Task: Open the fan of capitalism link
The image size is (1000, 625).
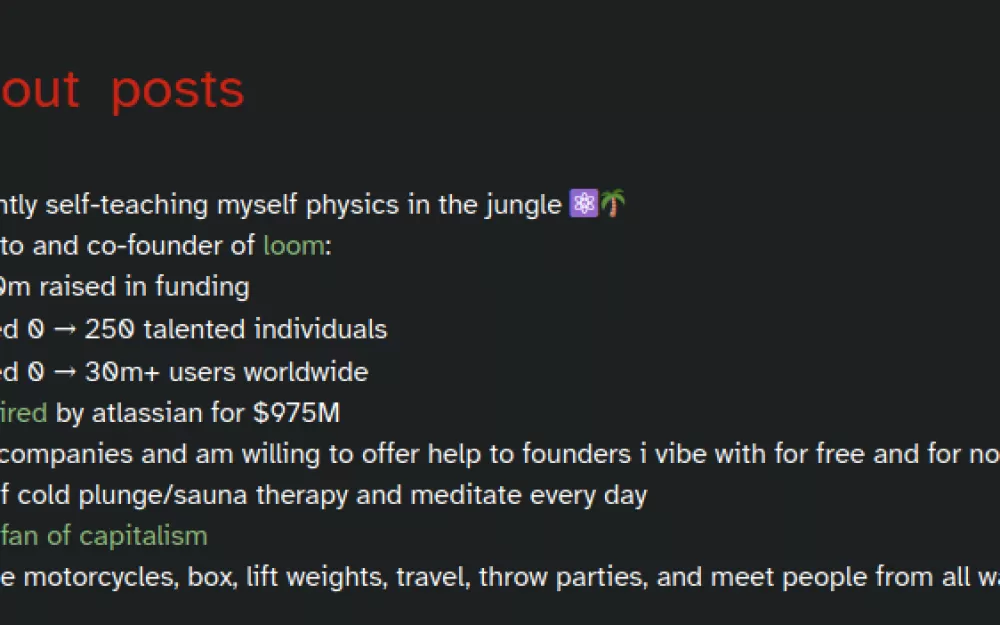Action: (x=104, y=536)
